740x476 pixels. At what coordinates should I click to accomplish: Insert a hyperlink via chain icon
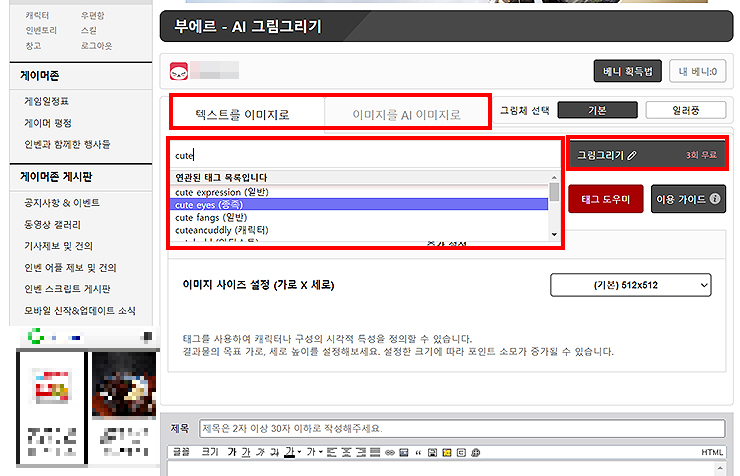click(x=390, y=452)
